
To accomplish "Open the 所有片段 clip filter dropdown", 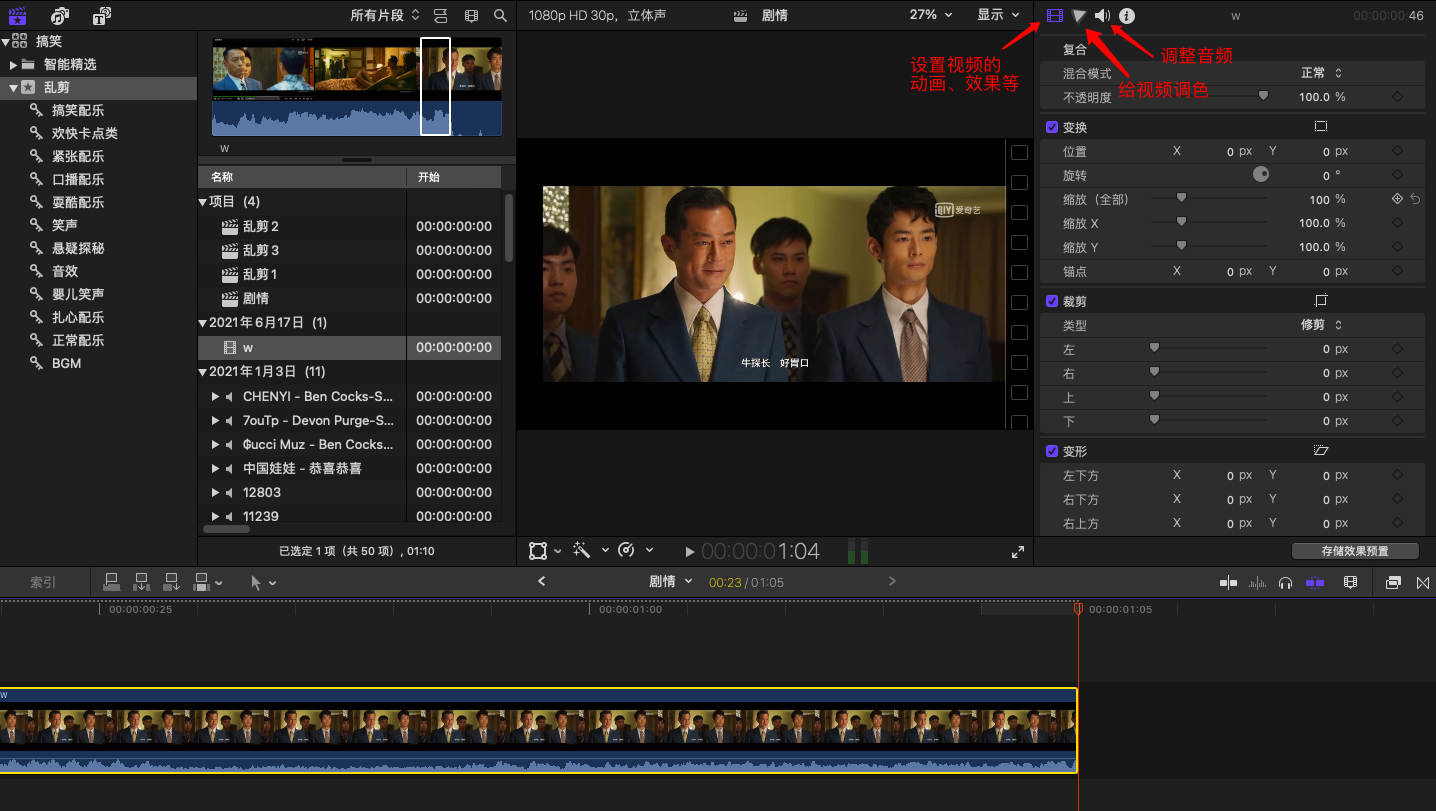I will point(385,15).
